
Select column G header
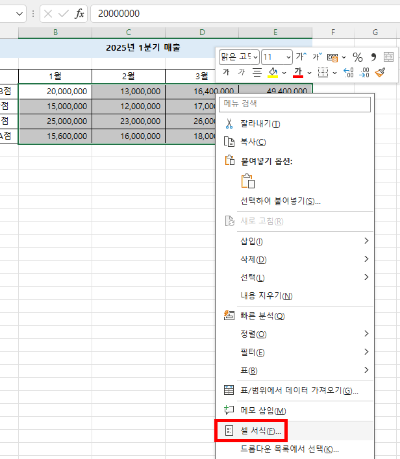(x=375, y=32)
